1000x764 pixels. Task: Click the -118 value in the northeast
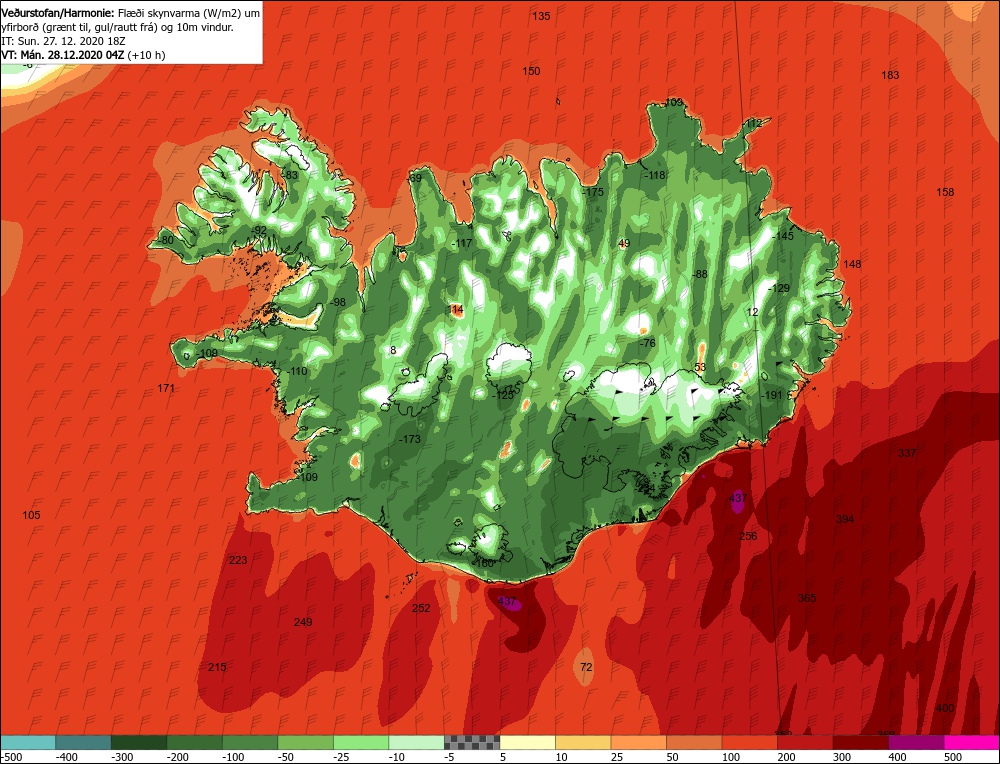click(x=654, y=175)
